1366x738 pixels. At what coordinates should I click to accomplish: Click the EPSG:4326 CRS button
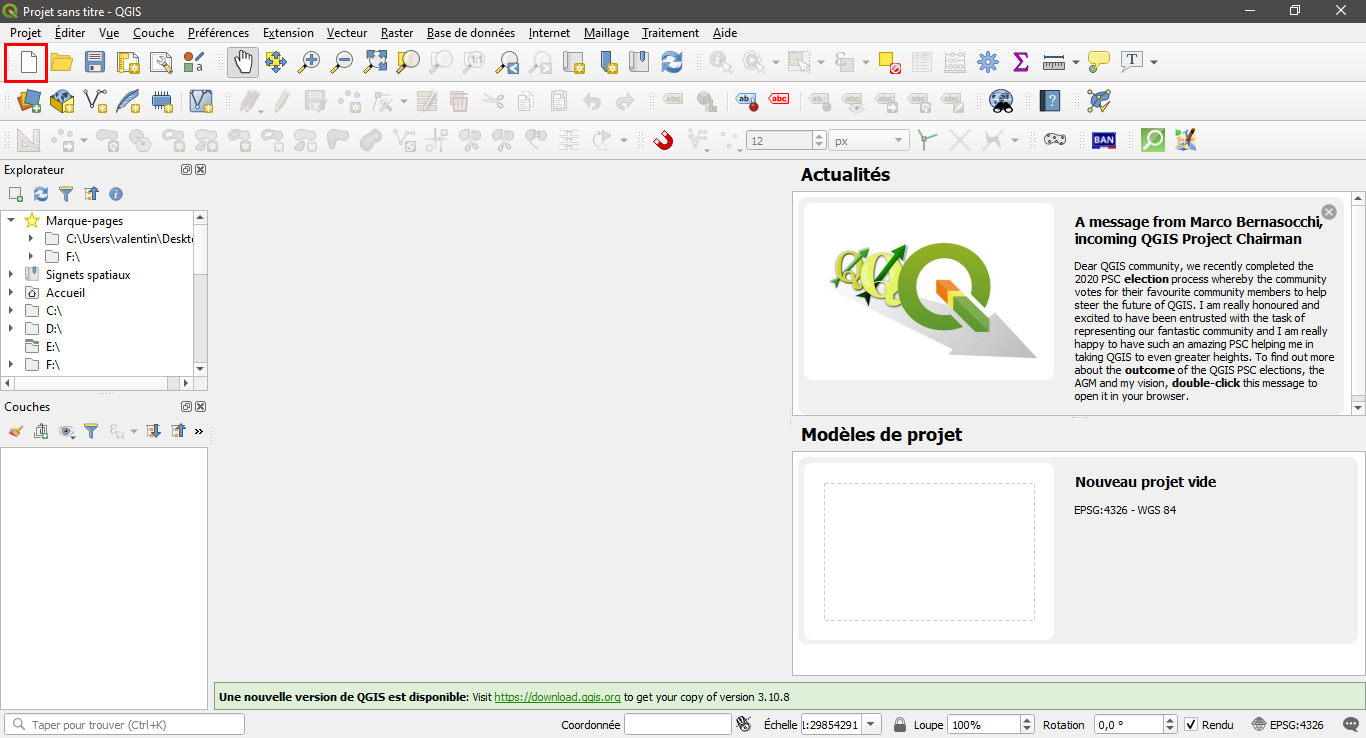point(1288,725)
